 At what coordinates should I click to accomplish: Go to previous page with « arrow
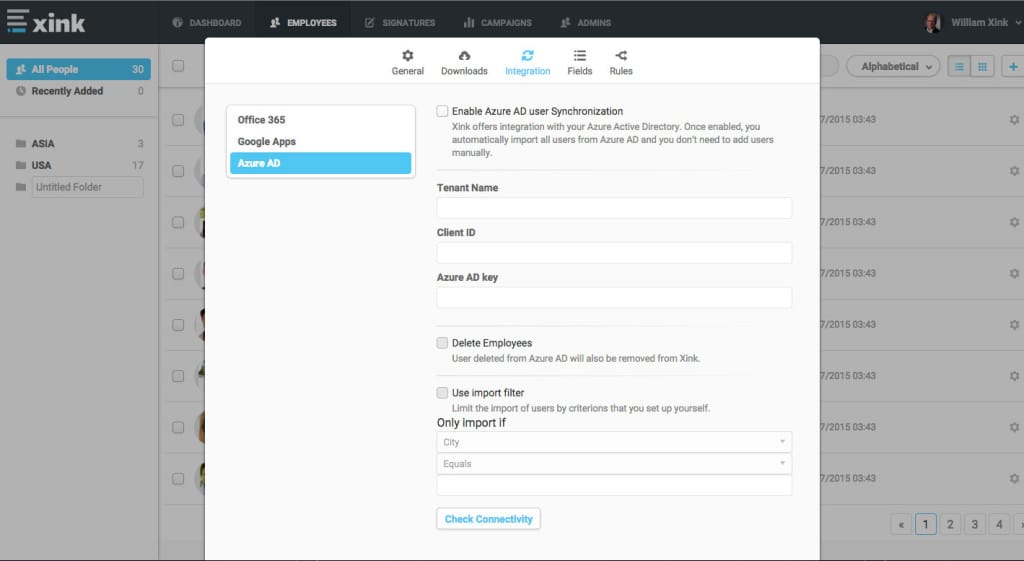(x=901, y=524)
